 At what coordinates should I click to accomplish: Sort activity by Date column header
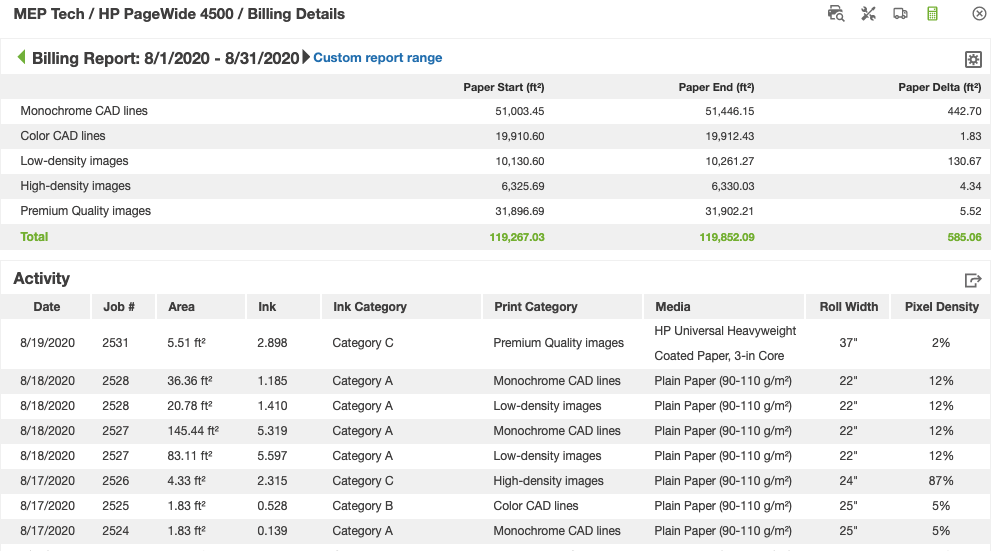tap(47, 307)
